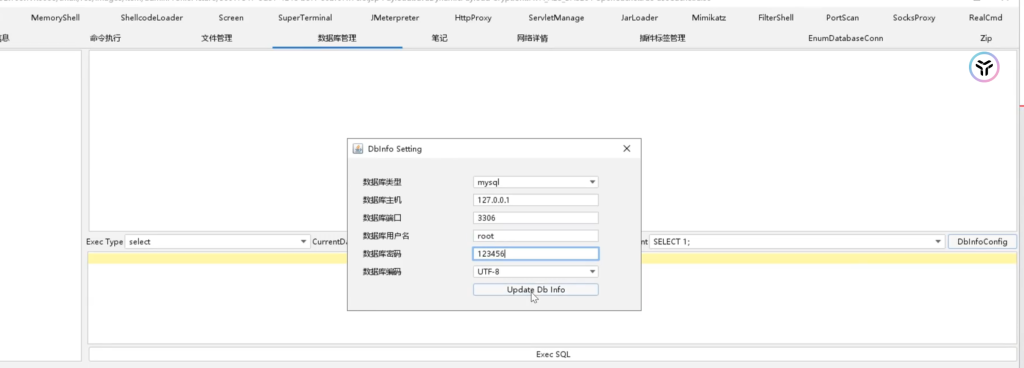Select the SuperTerminal tab

305,18
